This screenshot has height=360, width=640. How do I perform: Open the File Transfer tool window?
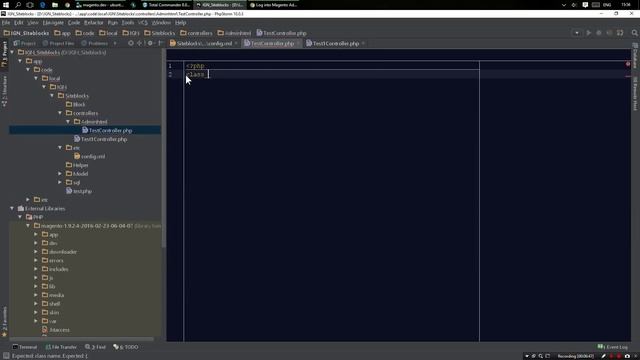point(61,347)
